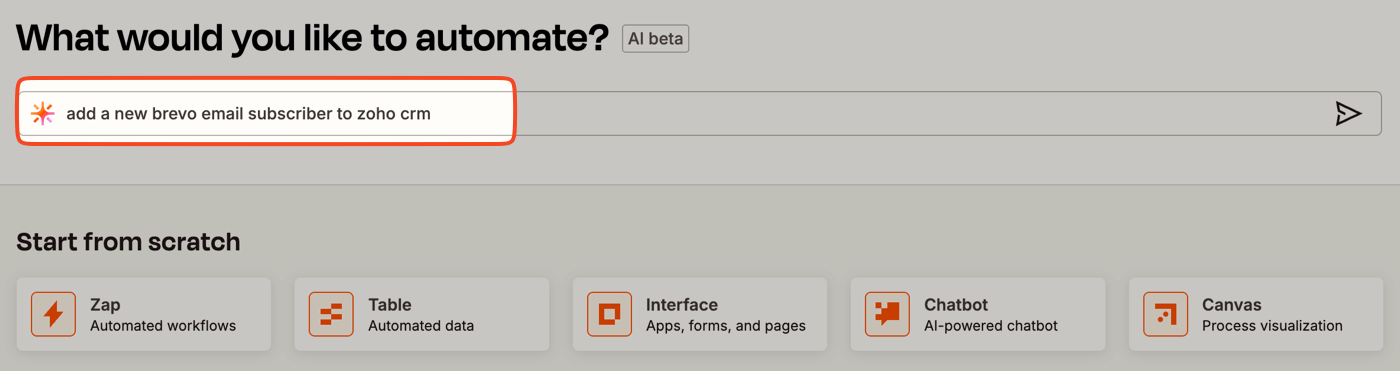Click the send arrow icon in prompt box
Viewport: 1400px width, 371px height.
pyautogui.click(x=1348, y=114)
